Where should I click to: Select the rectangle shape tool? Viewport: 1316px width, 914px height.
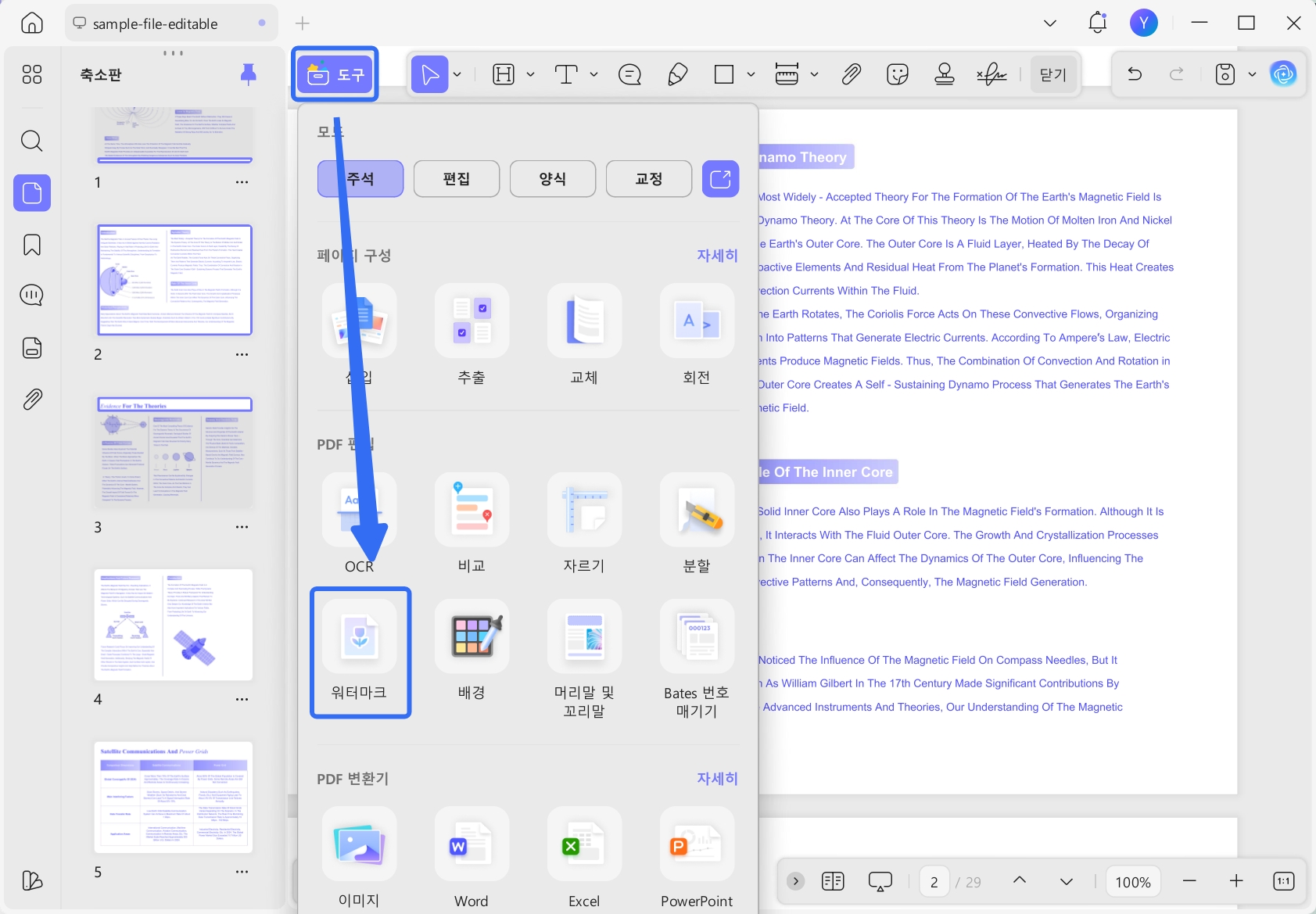724,74
